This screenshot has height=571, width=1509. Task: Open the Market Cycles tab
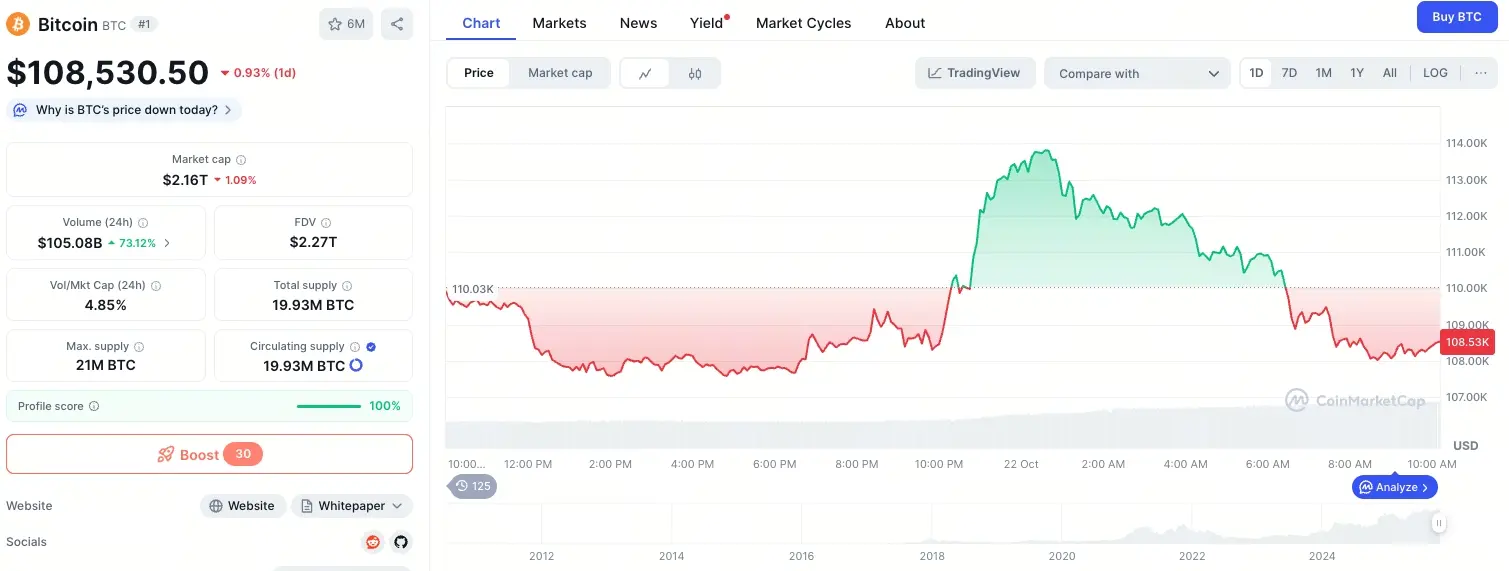(x=803, y=23)
